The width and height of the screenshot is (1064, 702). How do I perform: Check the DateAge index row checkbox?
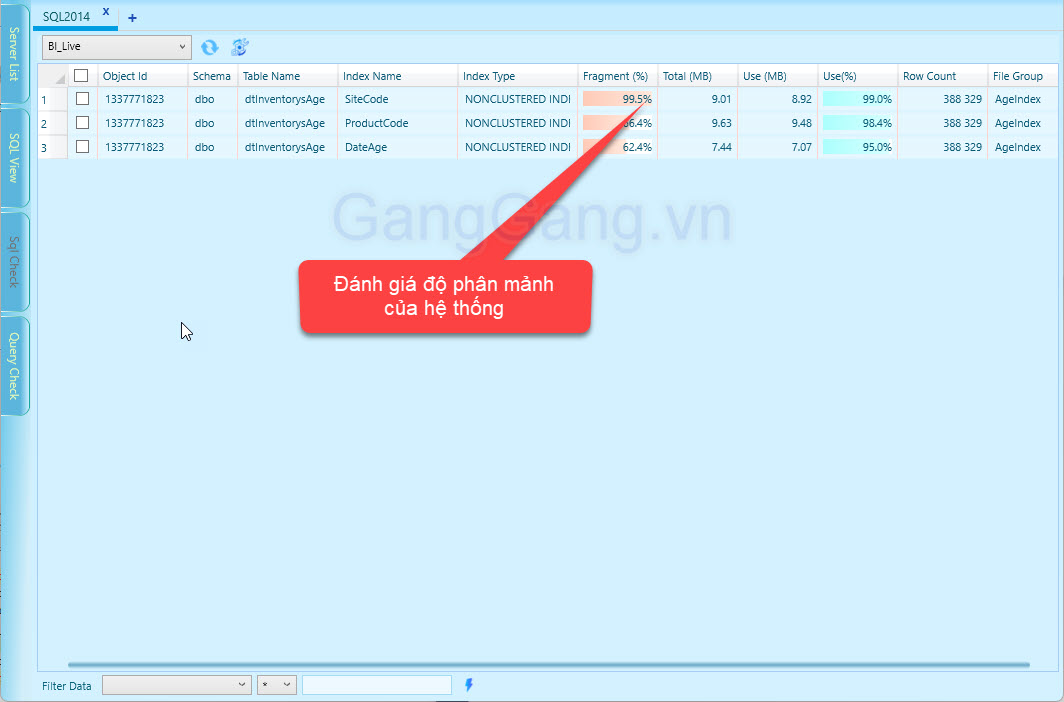(82, 147)
